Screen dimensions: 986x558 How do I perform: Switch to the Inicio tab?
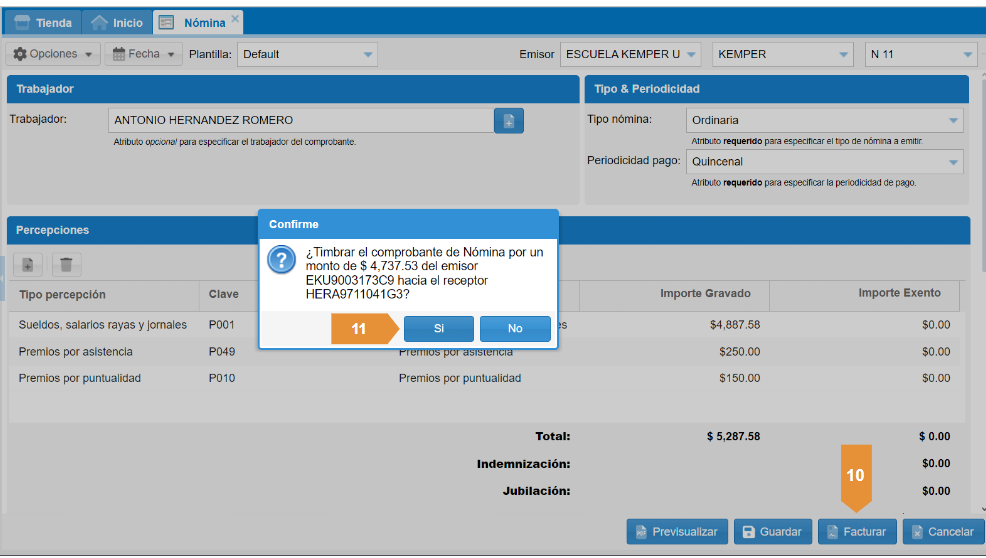[117, 22]
